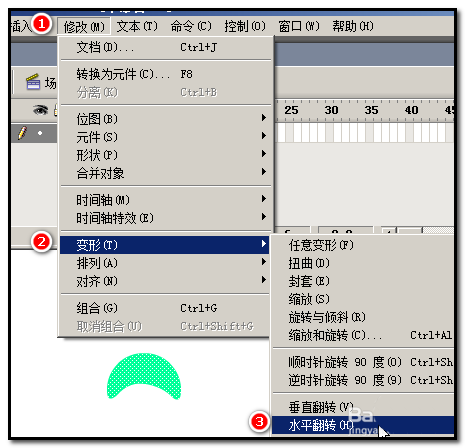
Task: Click frame 30 on timeline ruler
Action: [x=331, y=110]
